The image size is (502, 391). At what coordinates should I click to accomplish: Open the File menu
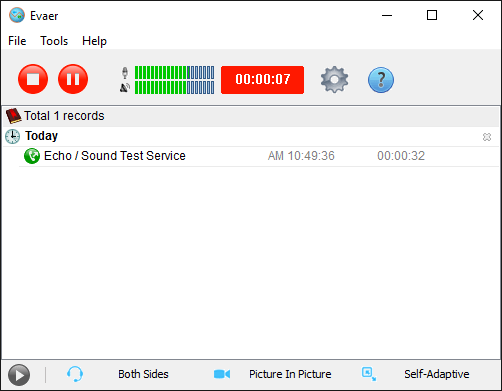(17, 41)
